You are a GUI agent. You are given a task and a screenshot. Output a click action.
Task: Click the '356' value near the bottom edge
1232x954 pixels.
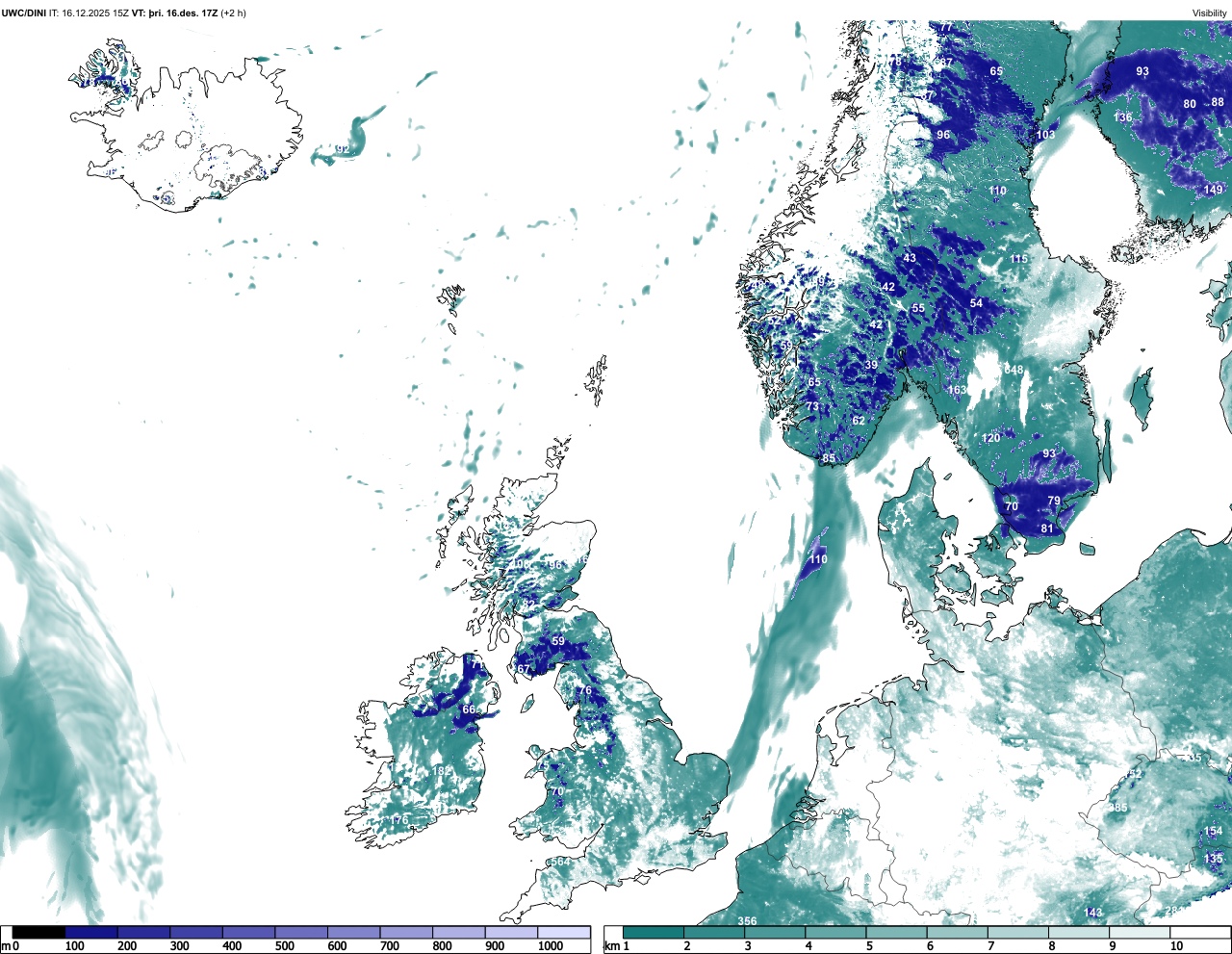point(747,921)
